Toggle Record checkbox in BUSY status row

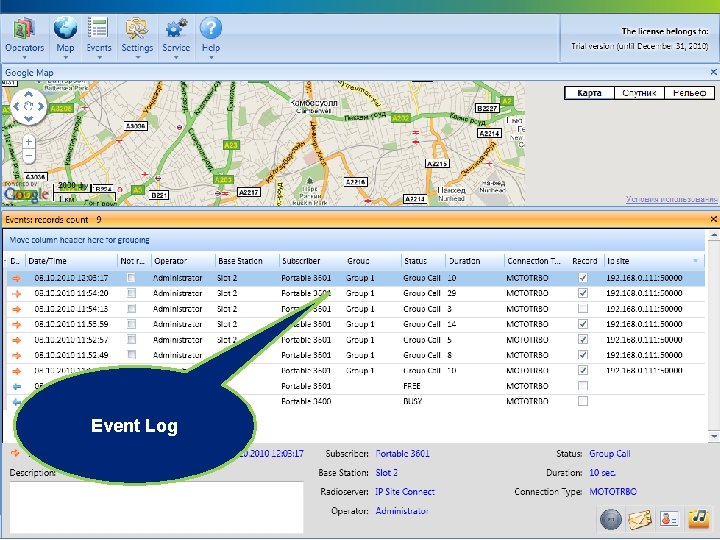click(583, 401)
